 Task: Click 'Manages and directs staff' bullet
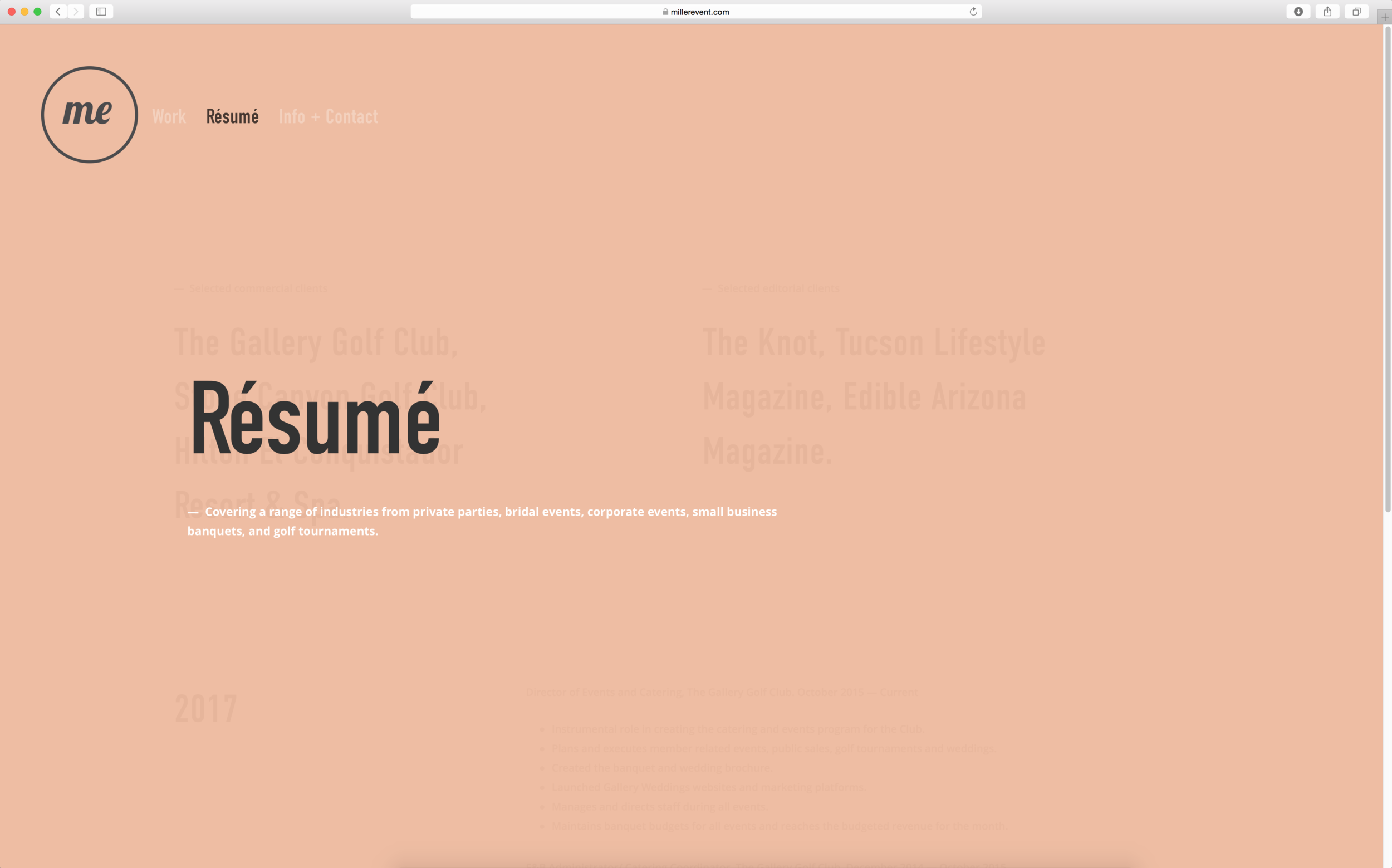pyautogui.click(x=660, y=807)
